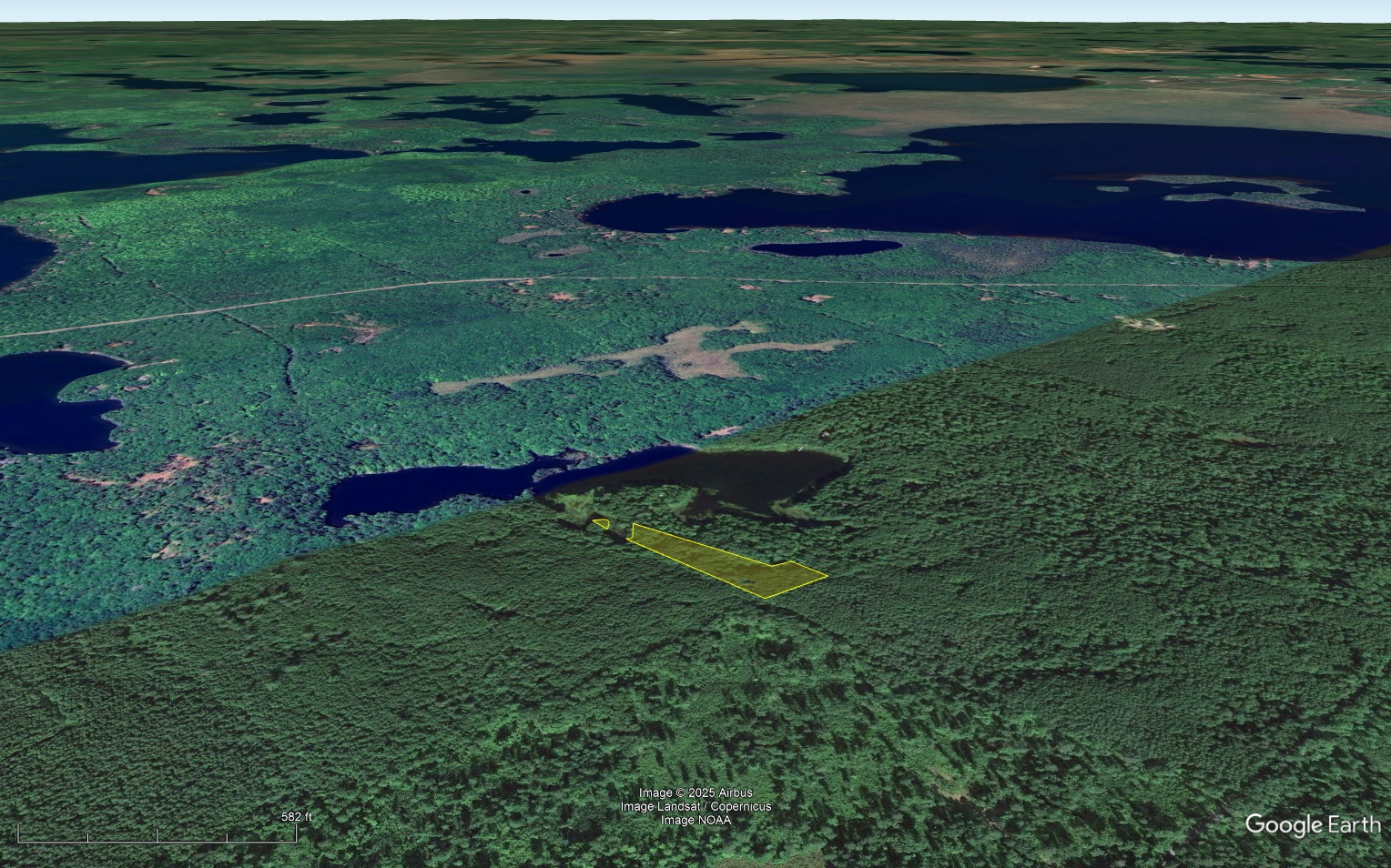Click the horizon line at image top
1391x868 pixels.
pos(695,18)
